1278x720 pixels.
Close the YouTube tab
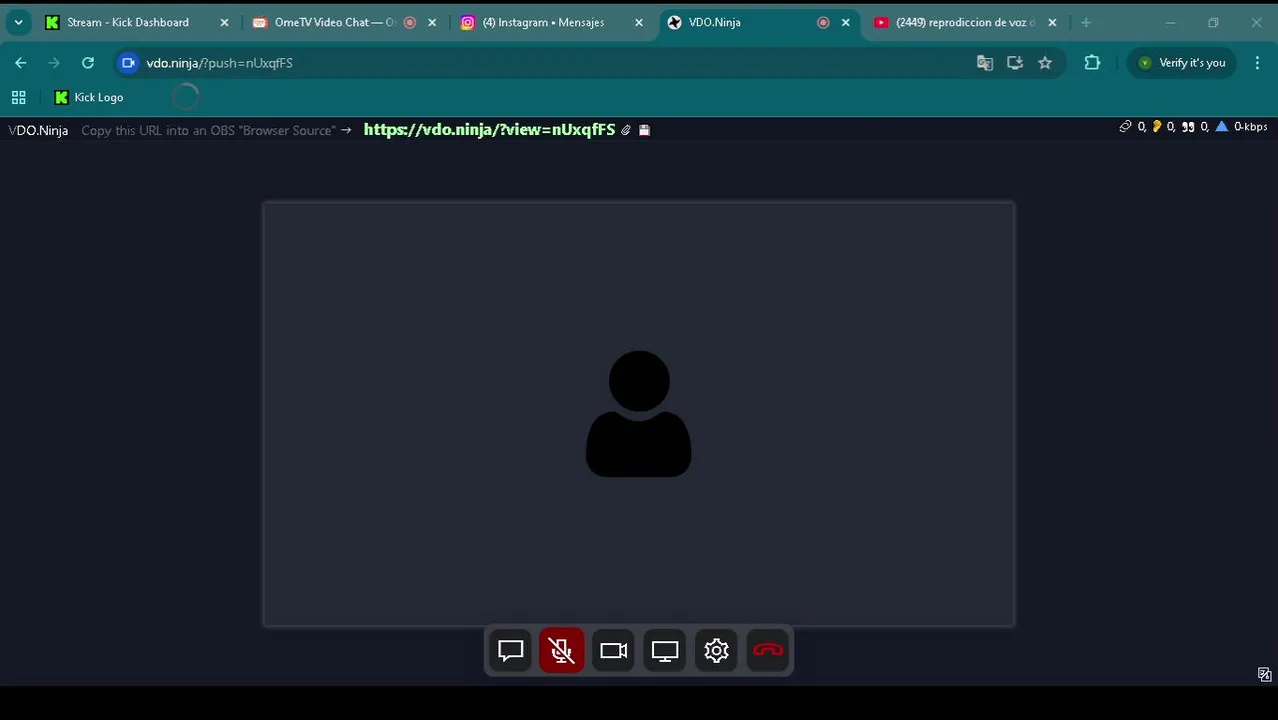click(x=1052, y=22)
